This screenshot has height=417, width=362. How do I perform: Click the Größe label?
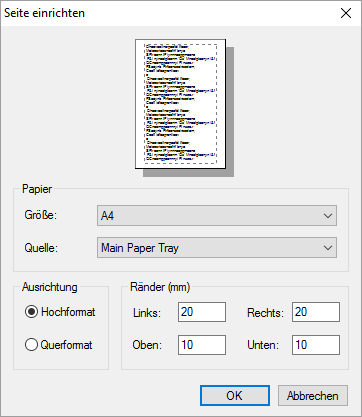click(41, 215)
